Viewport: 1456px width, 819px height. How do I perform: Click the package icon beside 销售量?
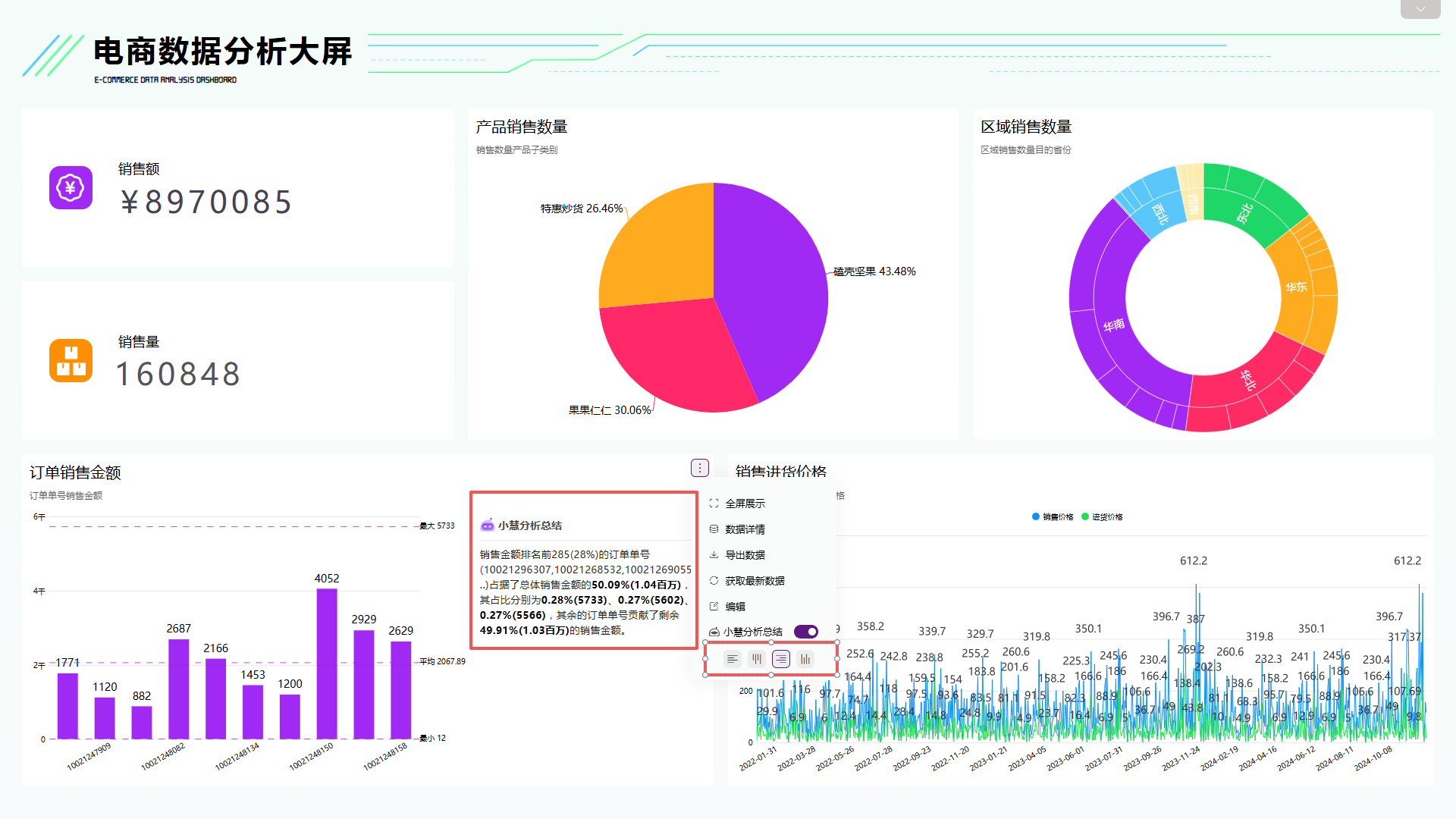(x=70, y=360)
